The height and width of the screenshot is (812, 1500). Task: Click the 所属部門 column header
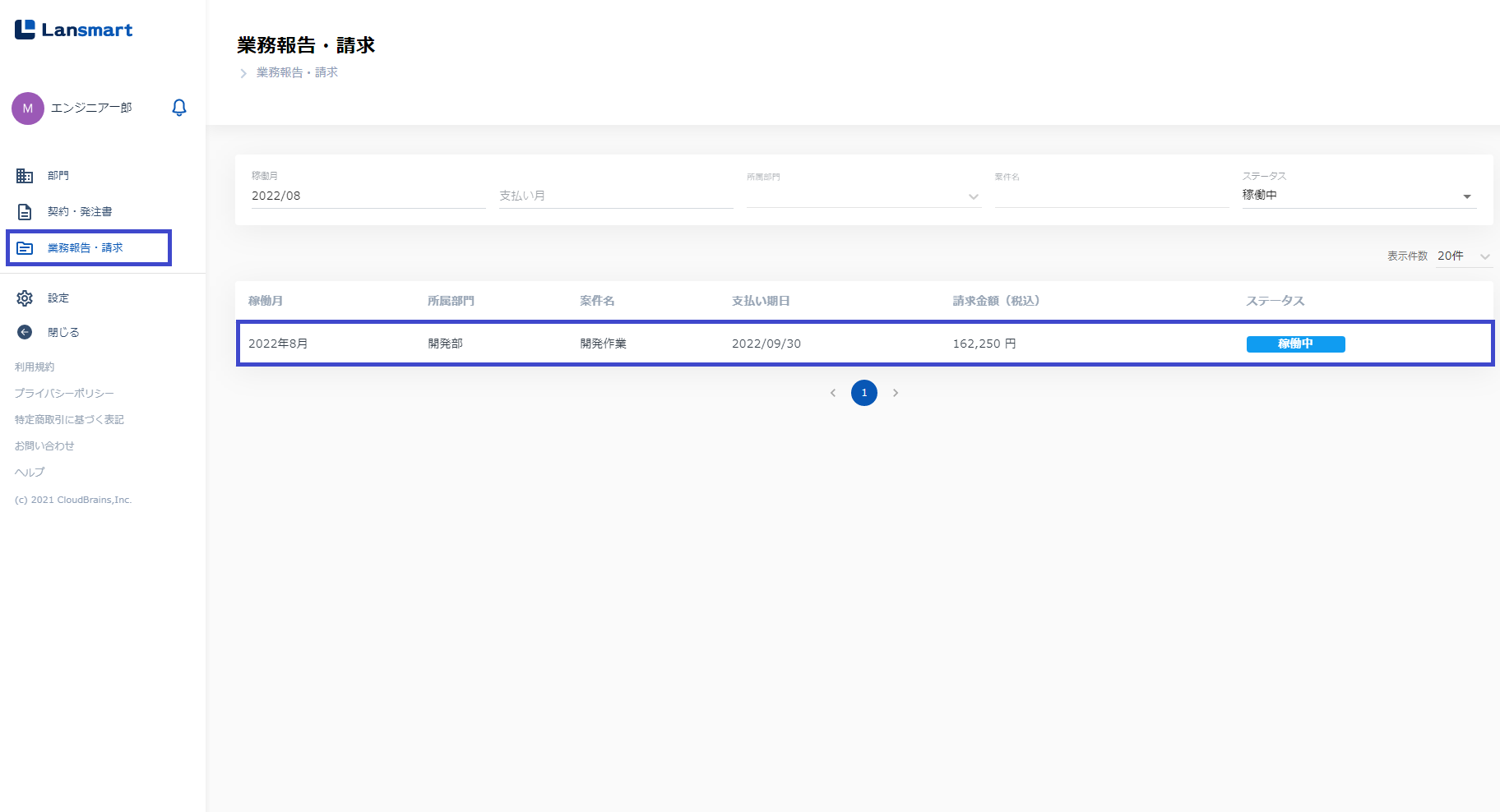[451, 301]
